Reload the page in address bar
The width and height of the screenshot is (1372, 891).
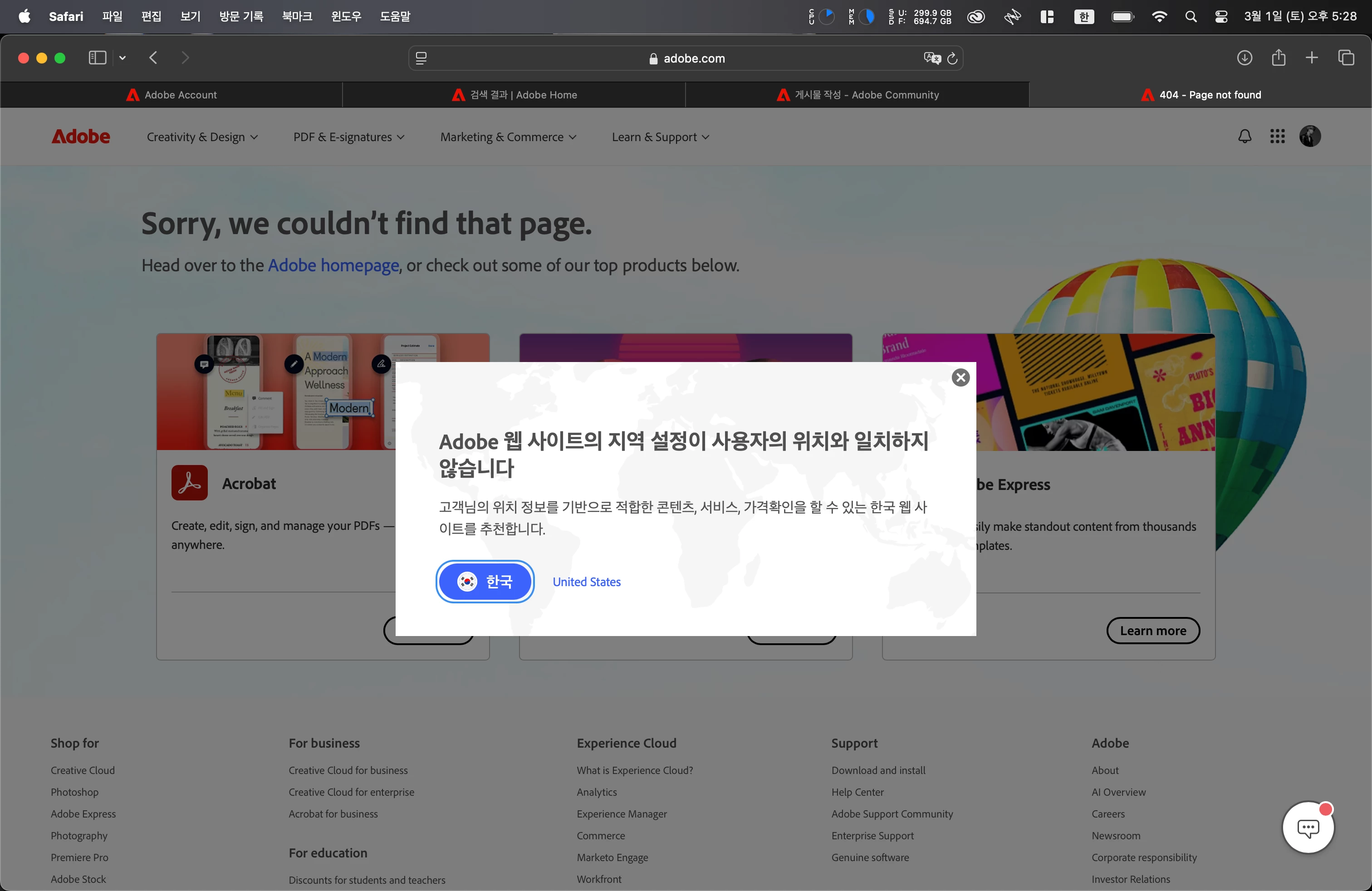(952, 58)
